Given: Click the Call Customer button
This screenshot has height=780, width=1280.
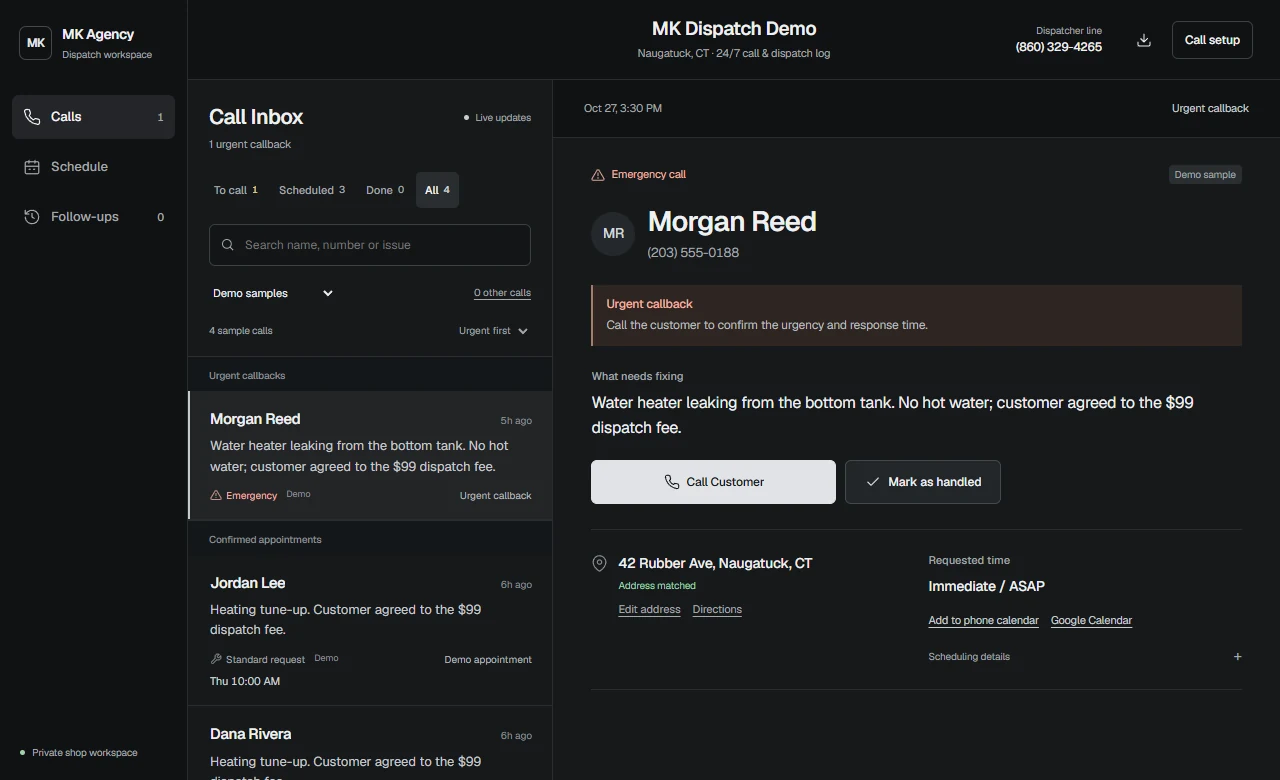Looking at the screenshot, I should (x=713, y=482).
